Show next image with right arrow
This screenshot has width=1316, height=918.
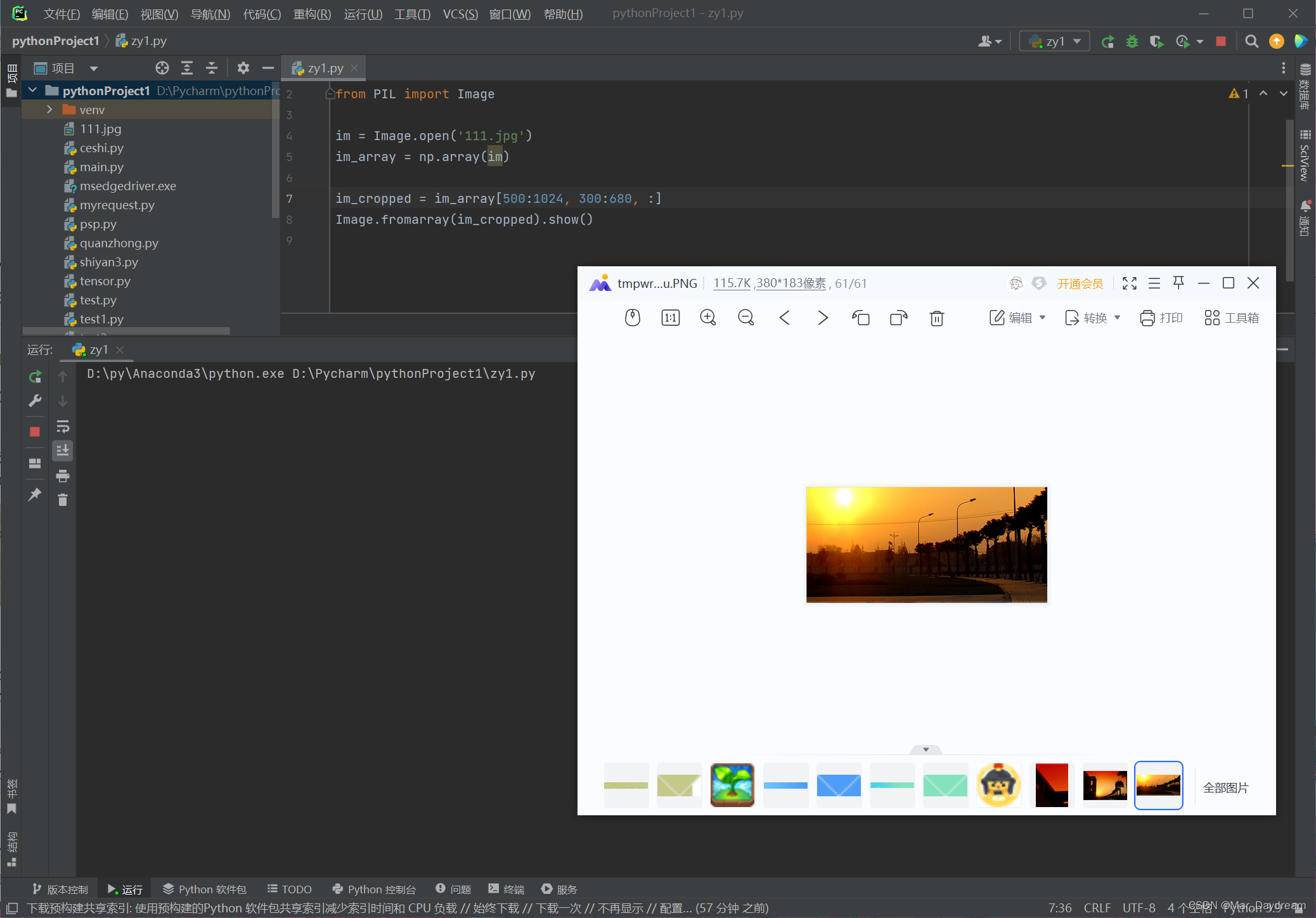point(822,318)
